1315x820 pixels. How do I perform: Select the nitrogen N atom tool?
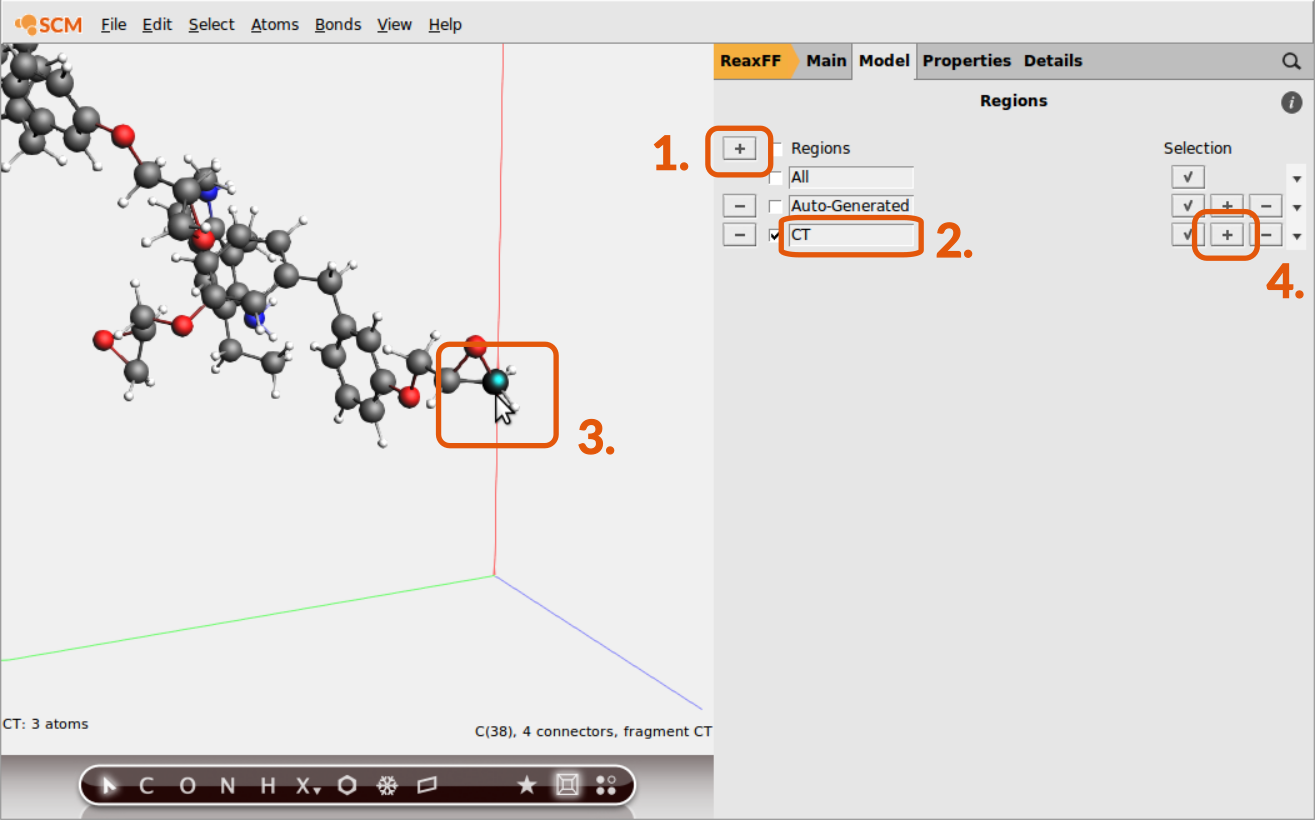point(227,786)
